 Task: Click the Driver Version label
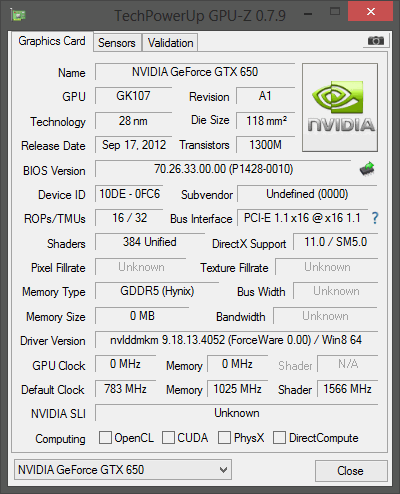click(53, 341)
